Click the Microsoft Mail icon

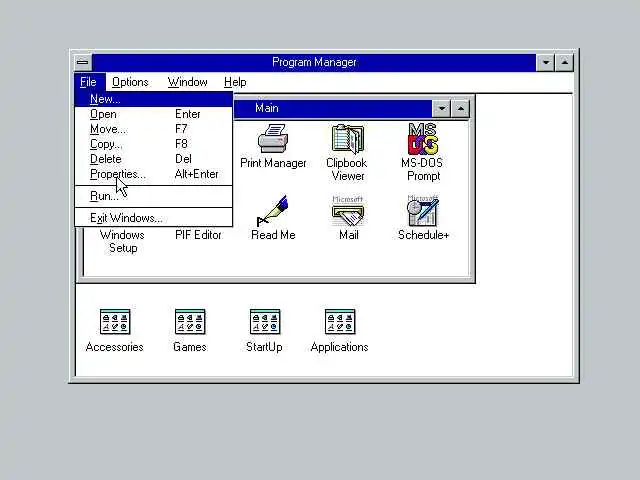coord(348,211)
